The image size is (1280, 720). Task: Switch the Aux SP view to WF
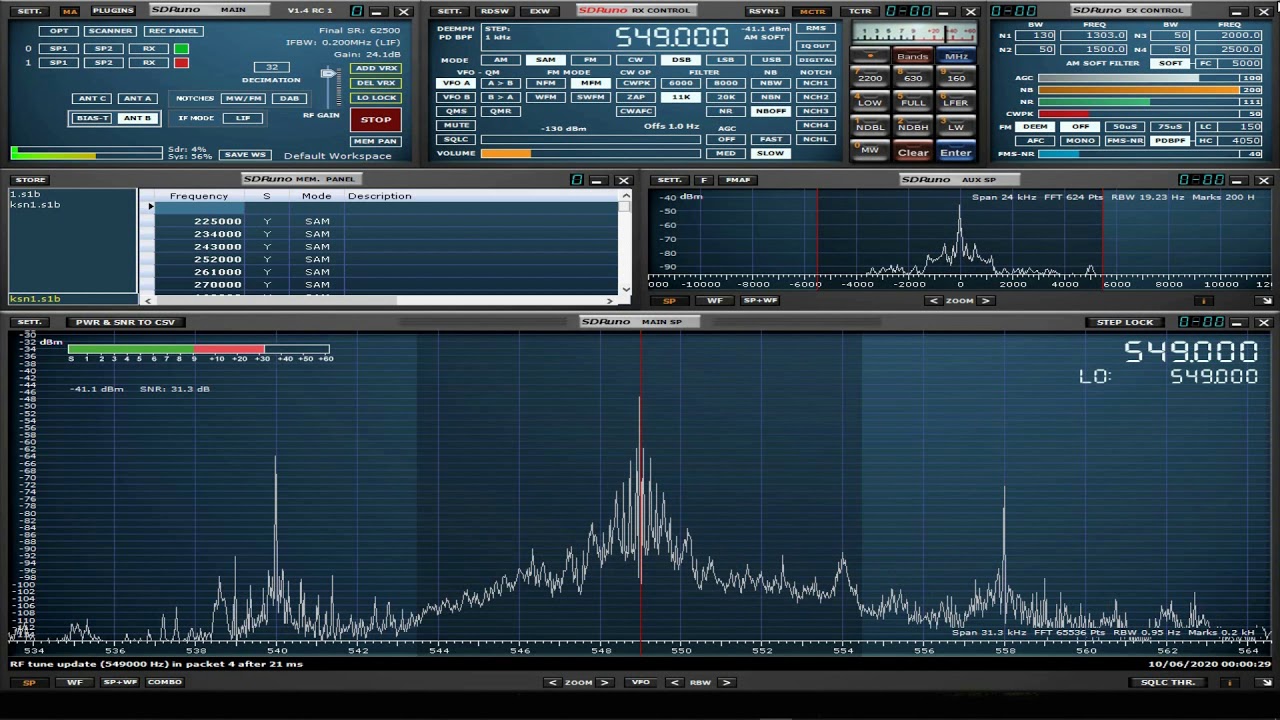715,300
